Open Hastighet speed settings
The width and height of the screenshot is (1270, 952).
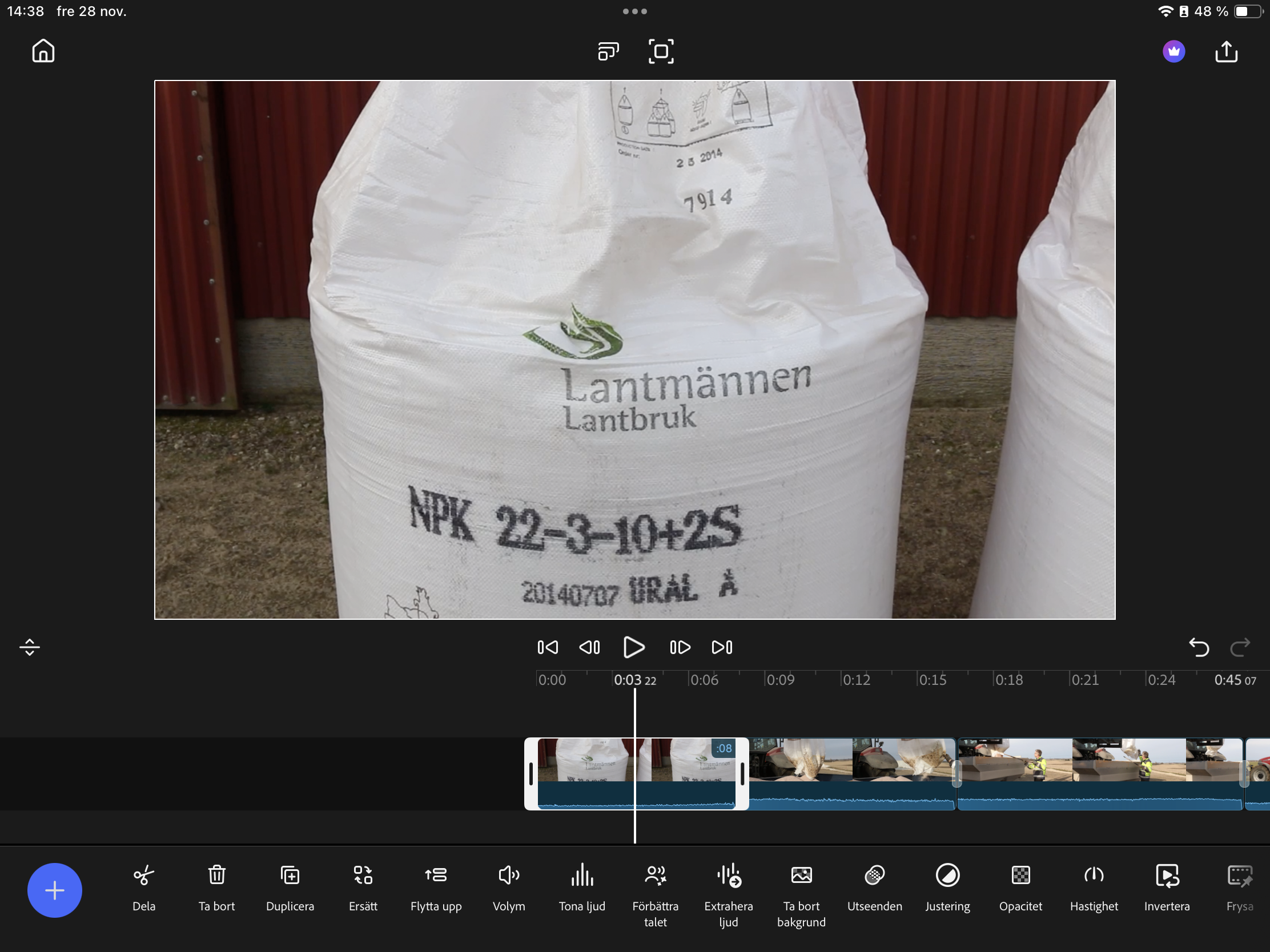(x=1094, y=876)
